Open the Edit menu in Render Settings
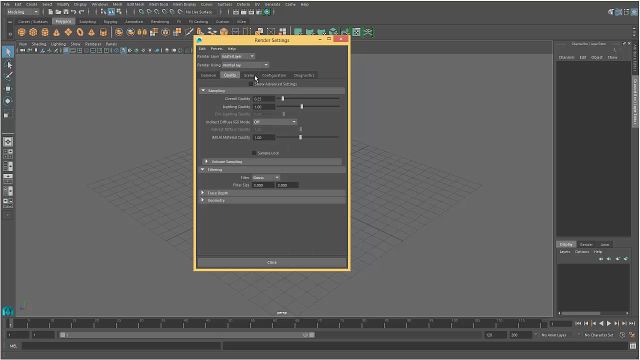The height and width of the screenshot is (360, 640). (202, 49)
